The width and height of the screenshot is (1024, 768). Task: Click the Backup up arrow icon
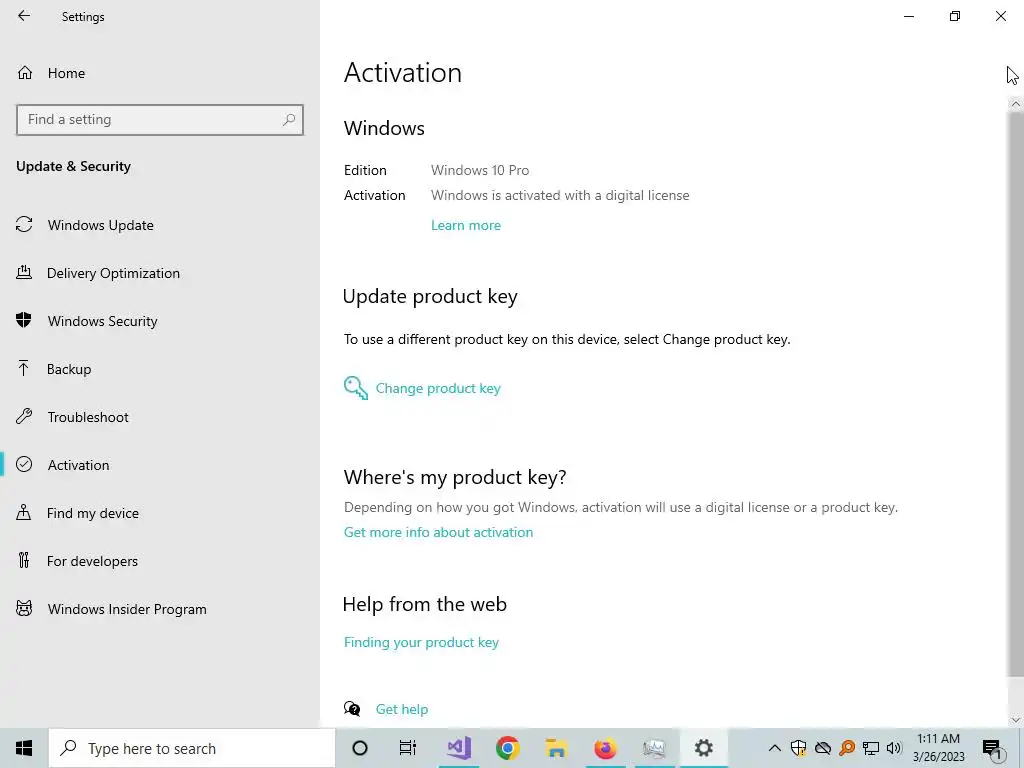(24, 369)
